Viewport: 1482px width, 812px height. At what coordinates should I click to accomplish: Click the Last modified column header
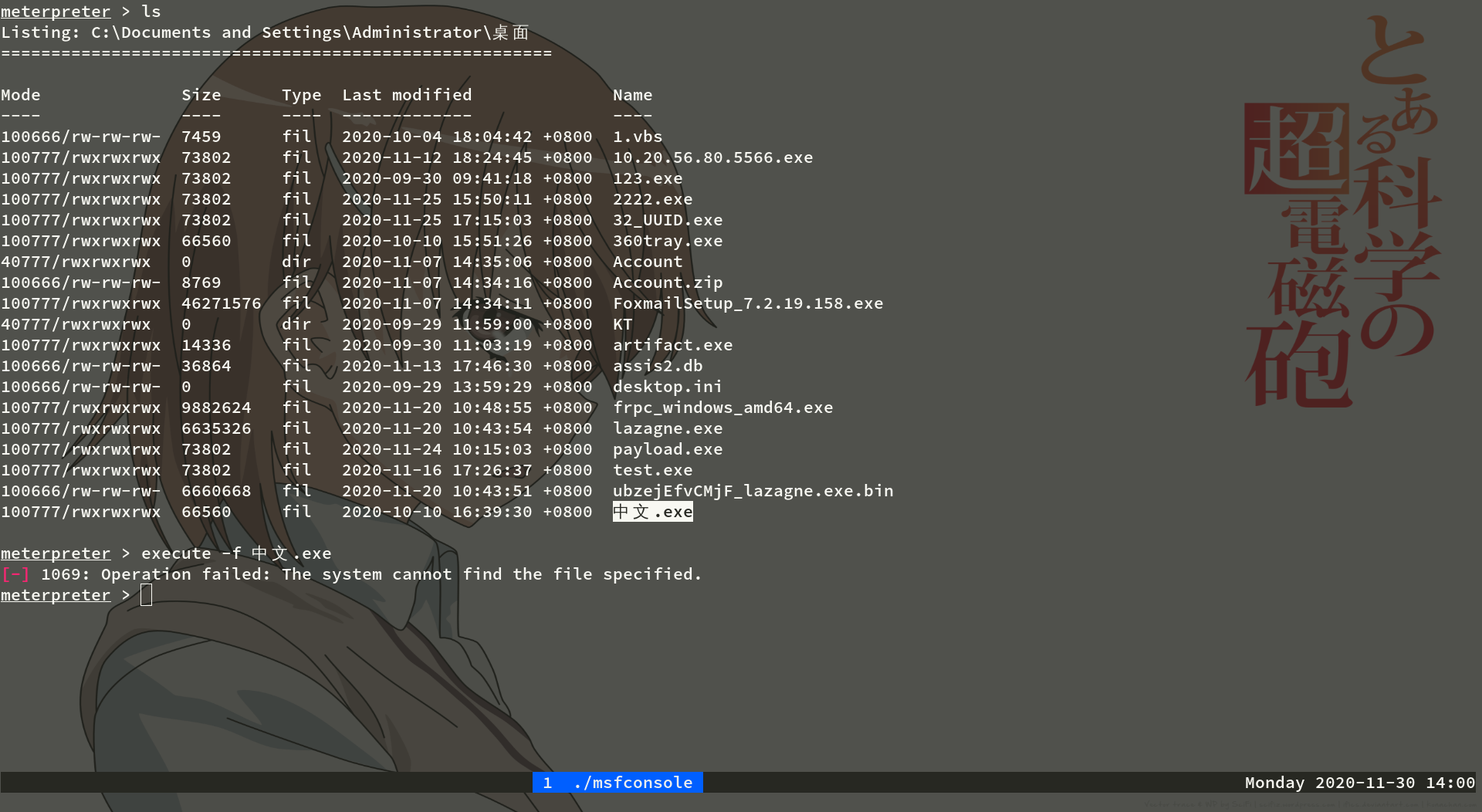407,94
